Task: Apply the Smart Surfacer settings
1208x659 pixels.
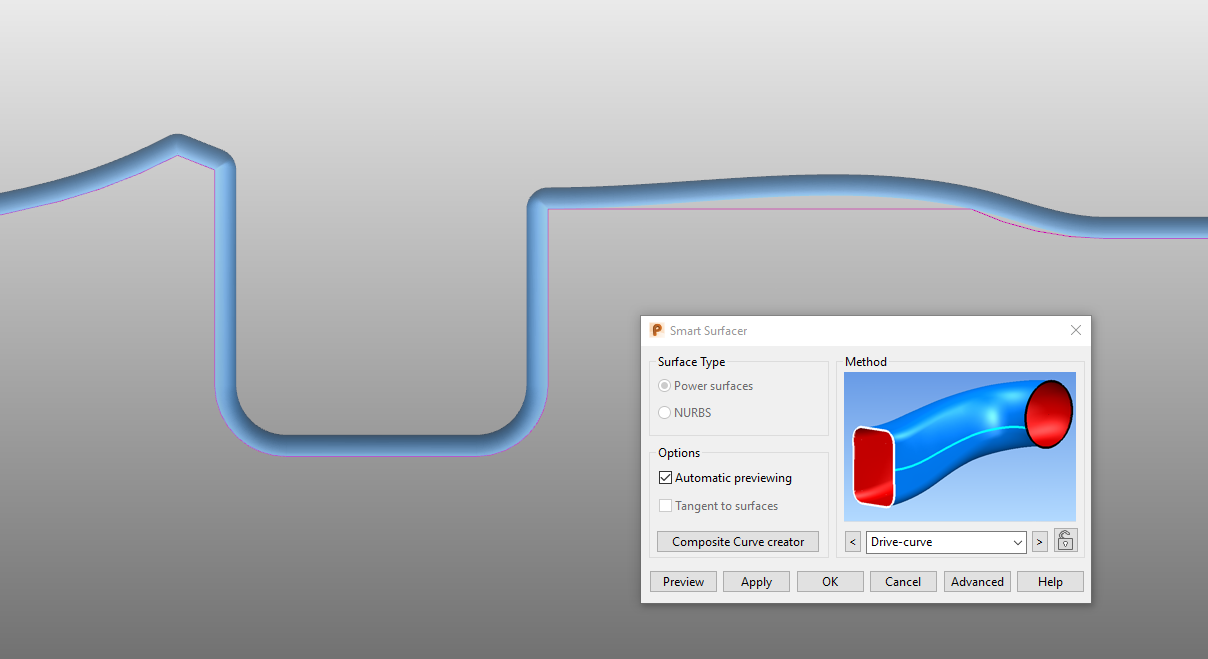Action: point(756,581)
